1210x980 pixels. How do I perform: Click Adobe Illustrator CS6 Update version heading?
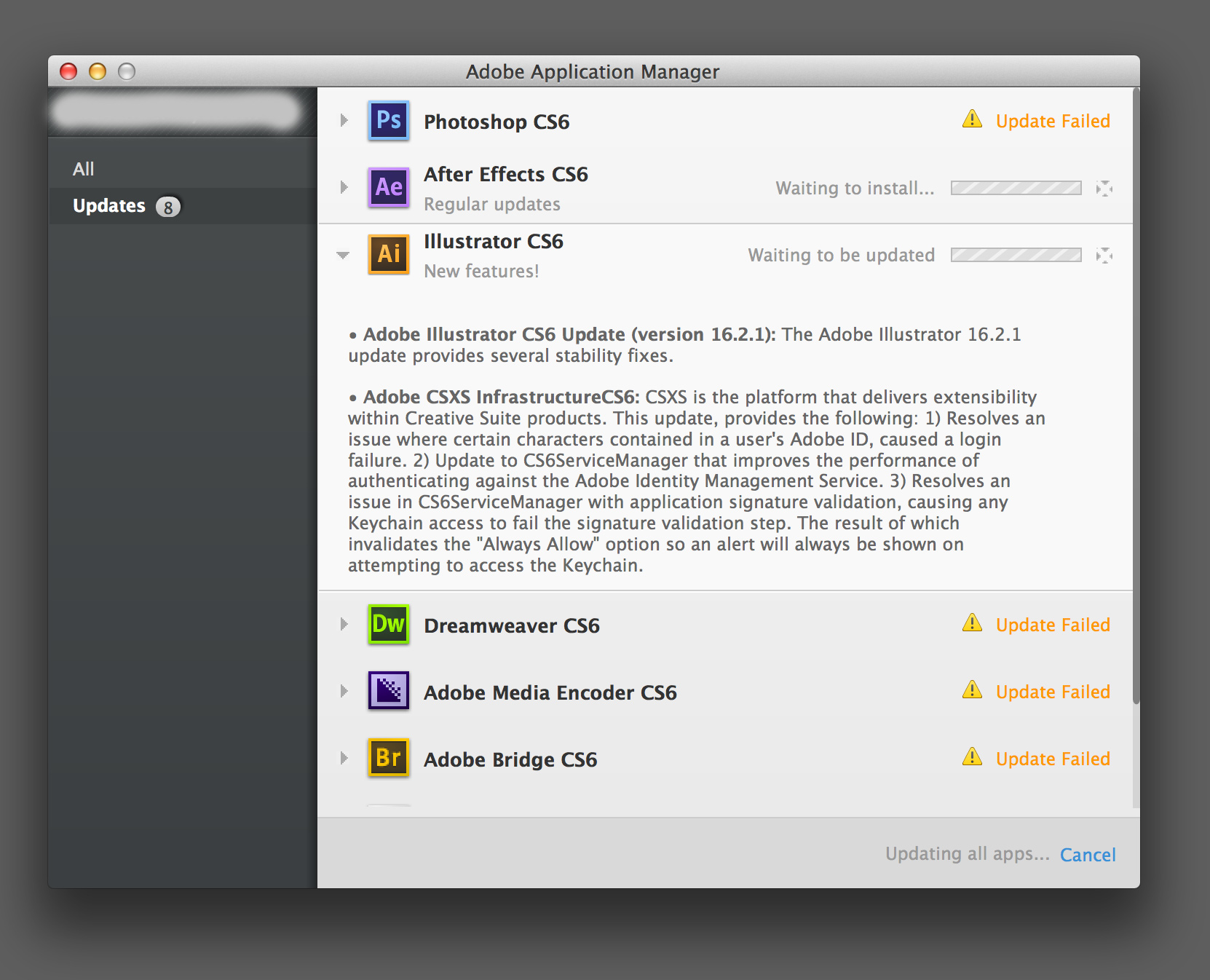pyautogui.click(x=569, y=334)
